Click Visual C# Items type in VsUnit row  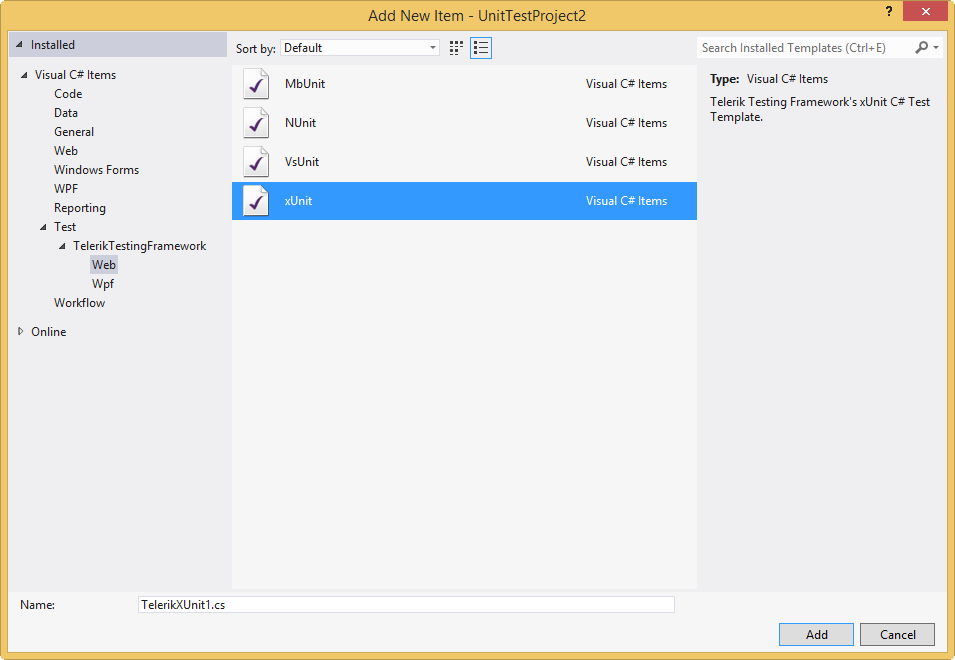(626, 162)
